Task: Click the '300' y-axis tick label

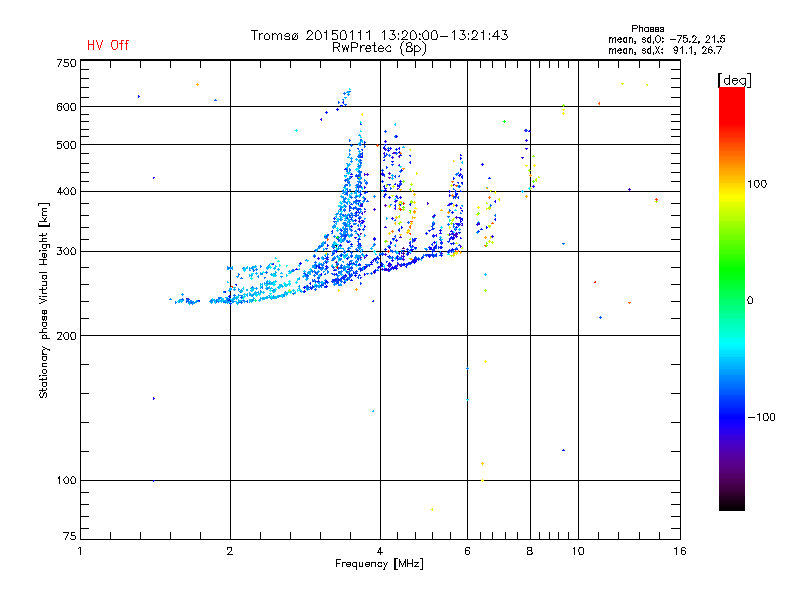Action: 66,252
